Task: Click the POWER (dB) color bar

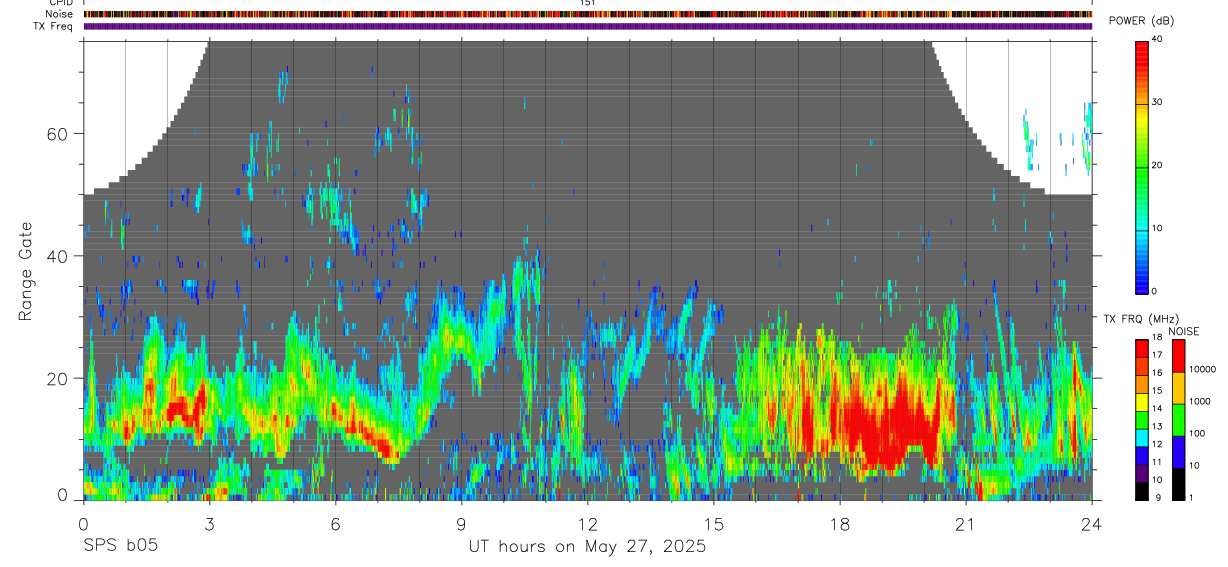Action: [1142, 166]
